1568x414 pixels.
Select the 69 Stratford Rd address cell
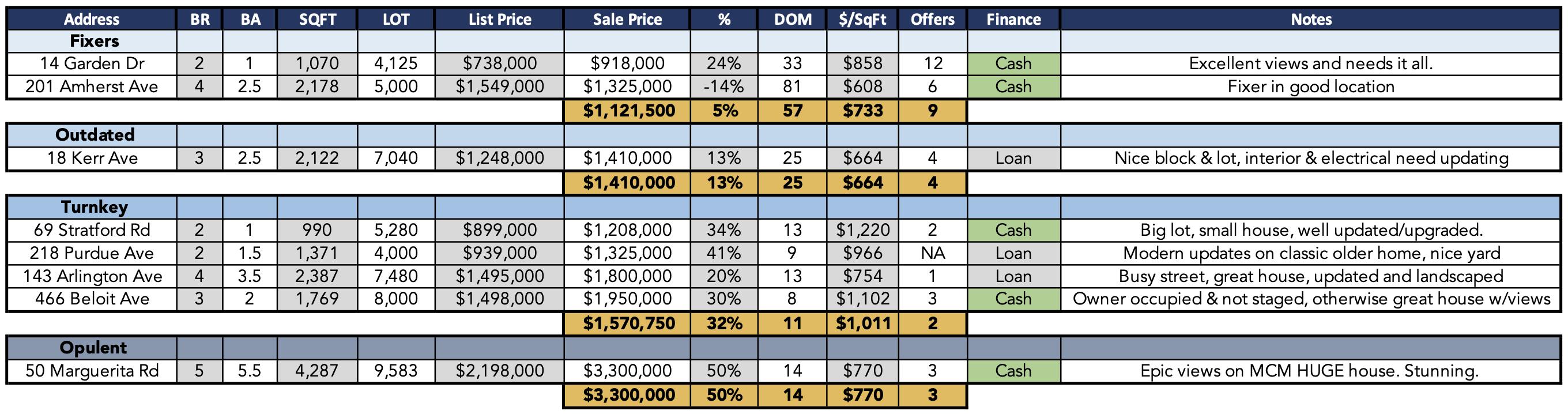coord(91,230)
